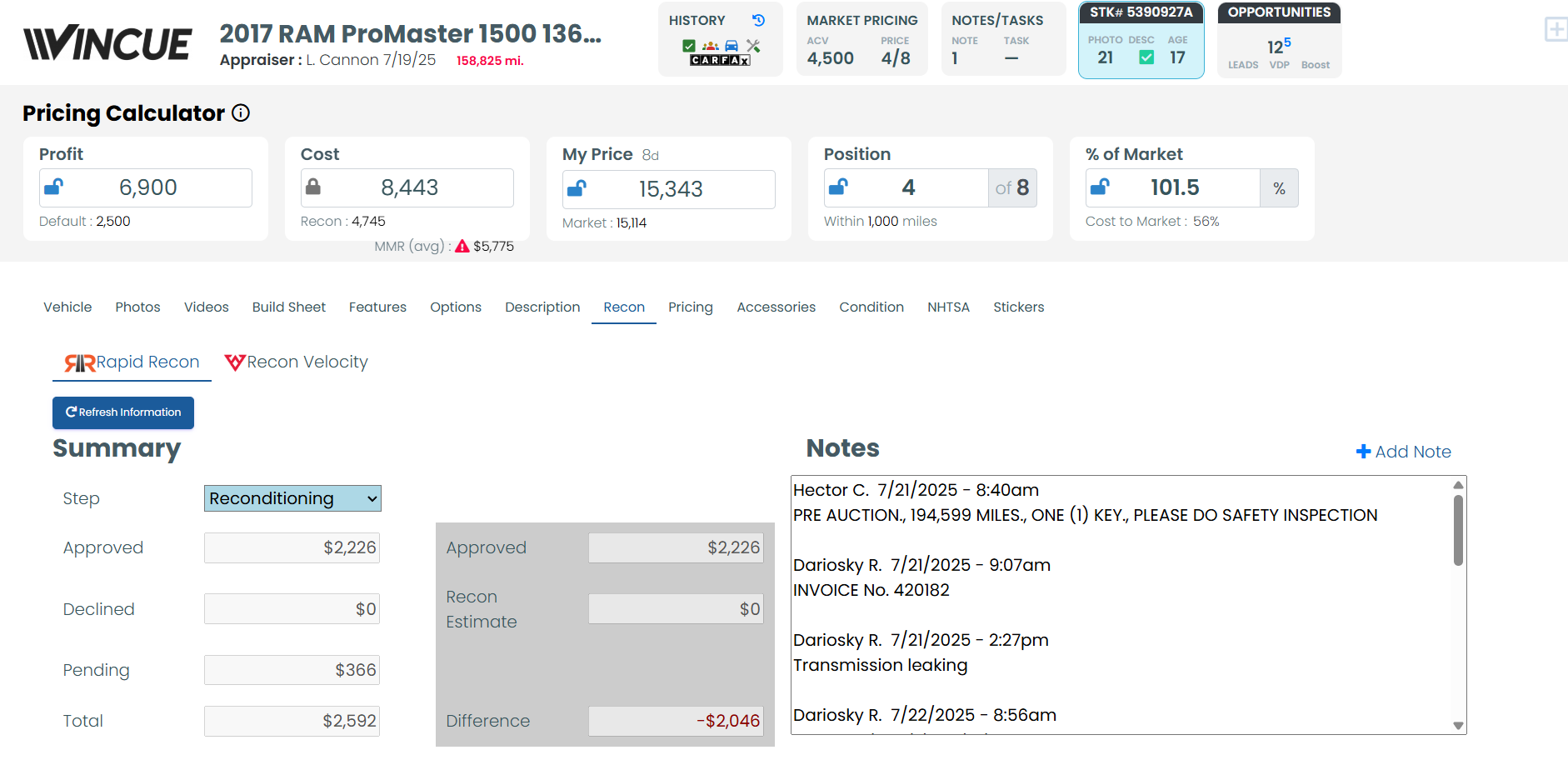Click the My Price field 15,343
The height and width of the screenshot is (780, 1568).
(669, 189)
